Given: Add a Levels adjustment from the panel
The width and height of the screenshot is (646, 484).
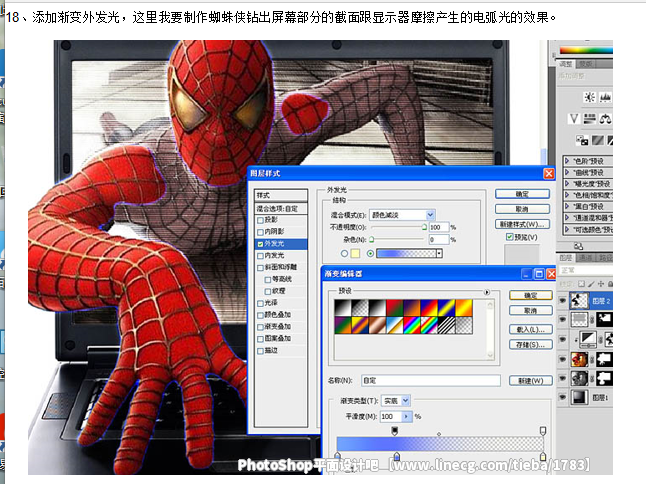Looking at the screenshot, I should point(605,97).
